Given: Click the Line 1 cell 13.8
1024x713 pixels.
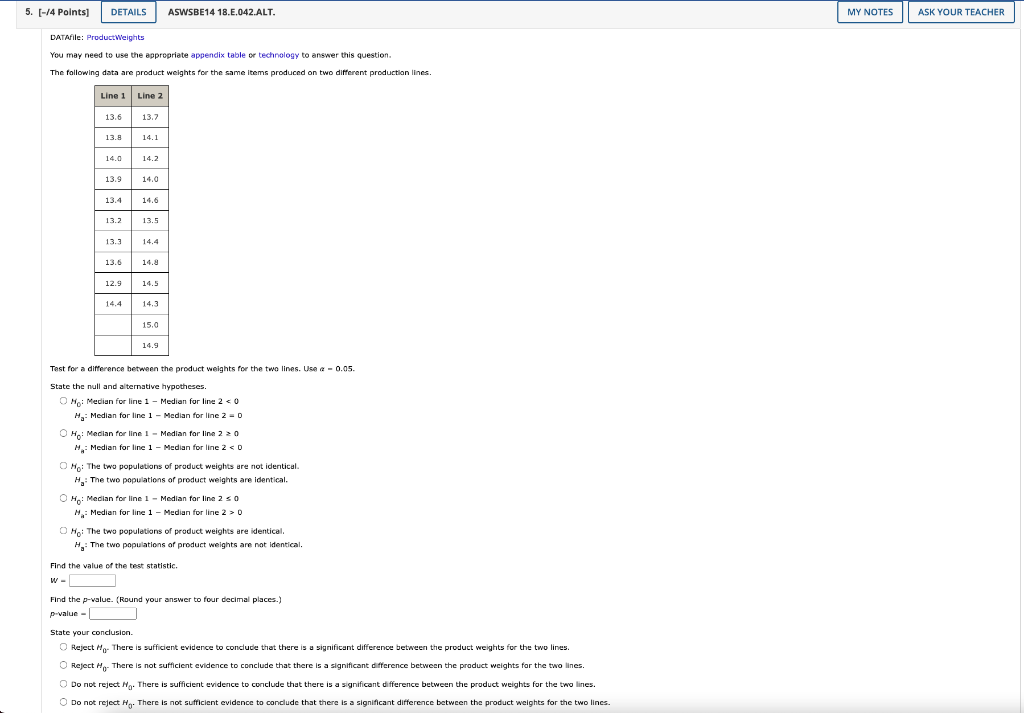Looking at the screenshot, I should 113,138.
